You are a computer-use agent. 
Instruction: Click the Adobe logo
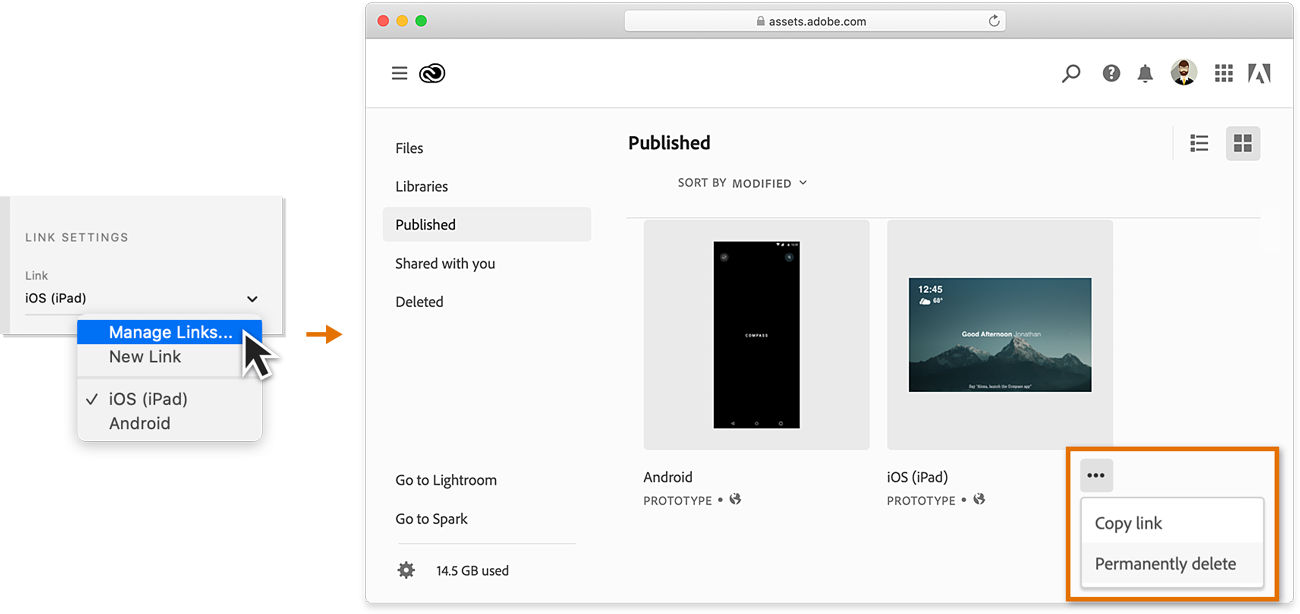point(1259,73)
